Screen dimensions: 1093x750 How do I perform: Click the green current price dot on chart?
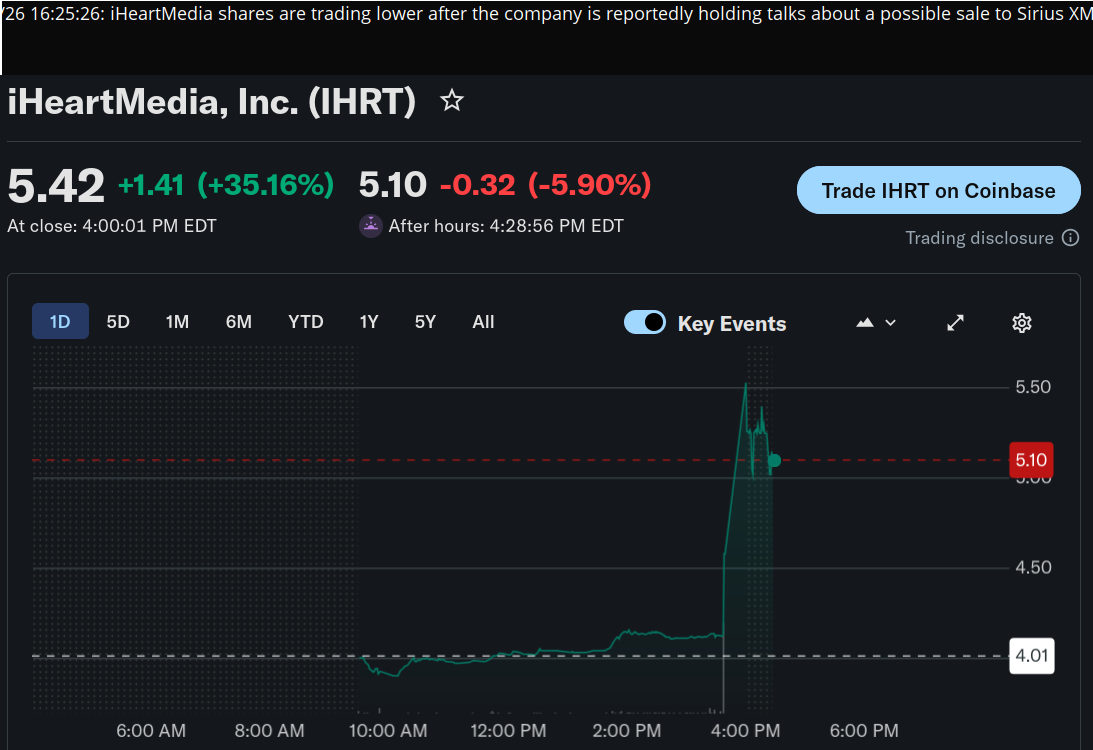774,460
